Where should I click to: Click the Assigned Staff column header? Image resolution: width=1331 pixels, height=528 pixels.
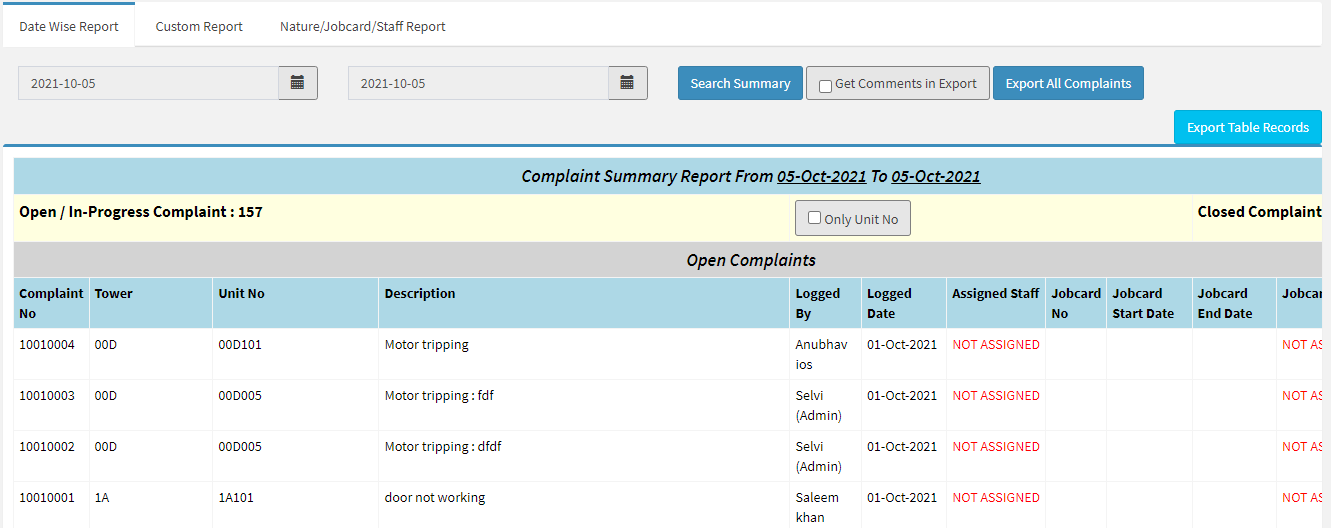click(995, 293)
